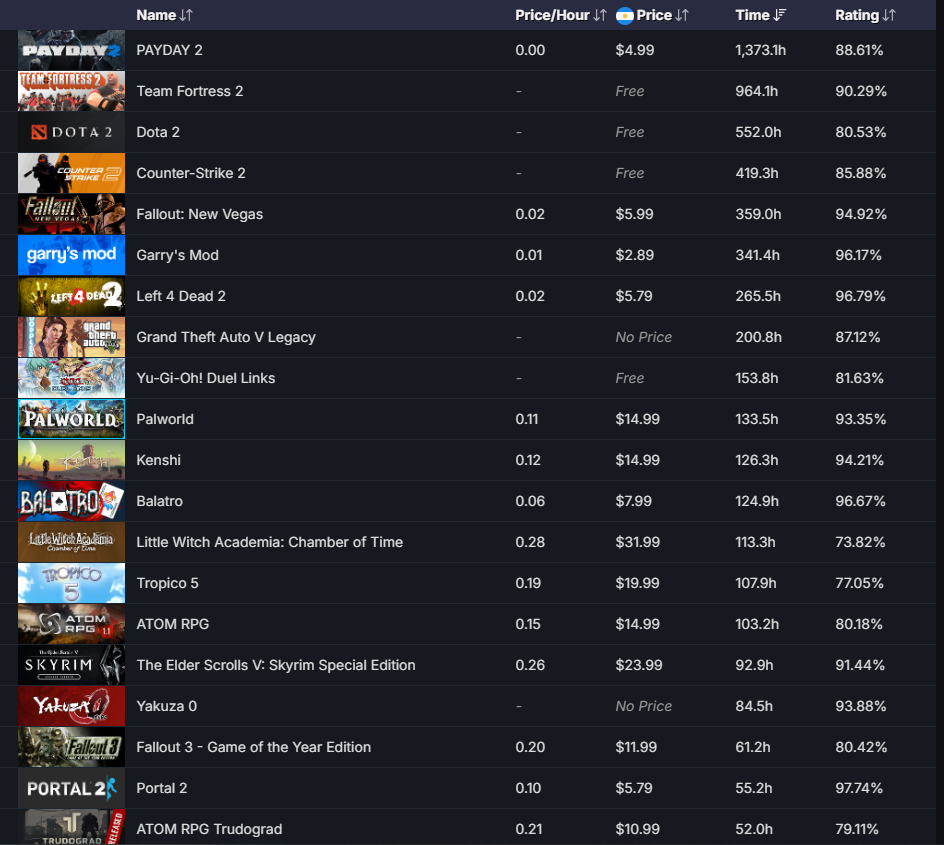
Task: Open the Trudograd thumbnail
Action: (72, 828)
